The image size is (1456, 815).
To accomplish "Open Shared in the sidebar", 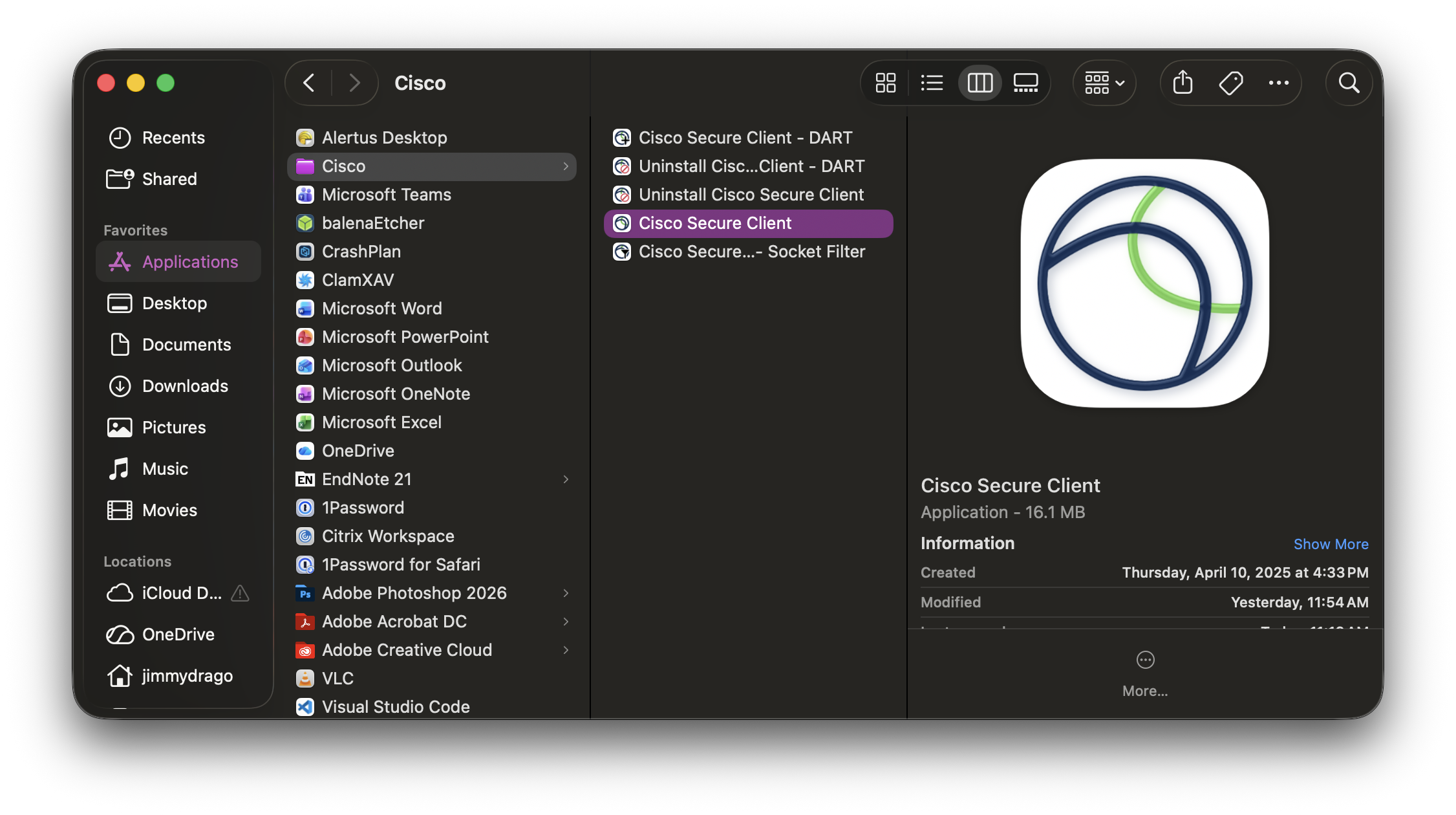I will coord(178,179).
